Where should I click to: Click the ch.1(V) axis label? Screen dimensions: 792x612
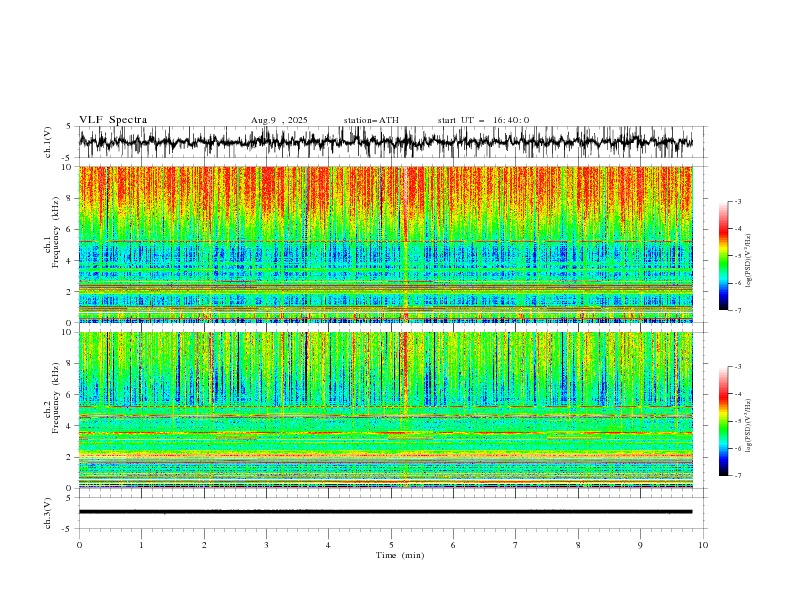[x=48, y=142]
